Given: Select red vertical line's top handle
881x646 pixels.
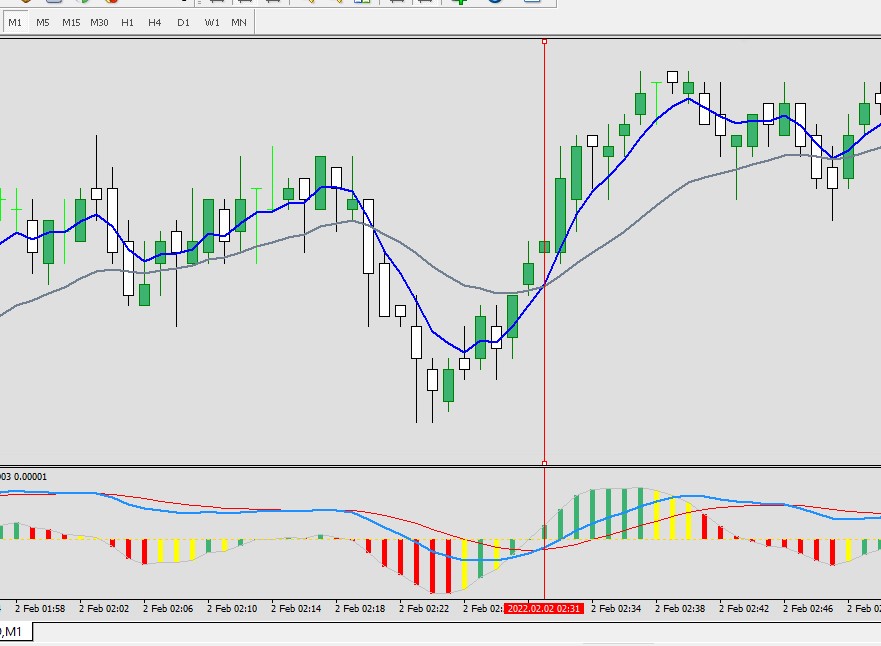Looking at the screenshot, I should pyautogui.click(x=544, y=42).
